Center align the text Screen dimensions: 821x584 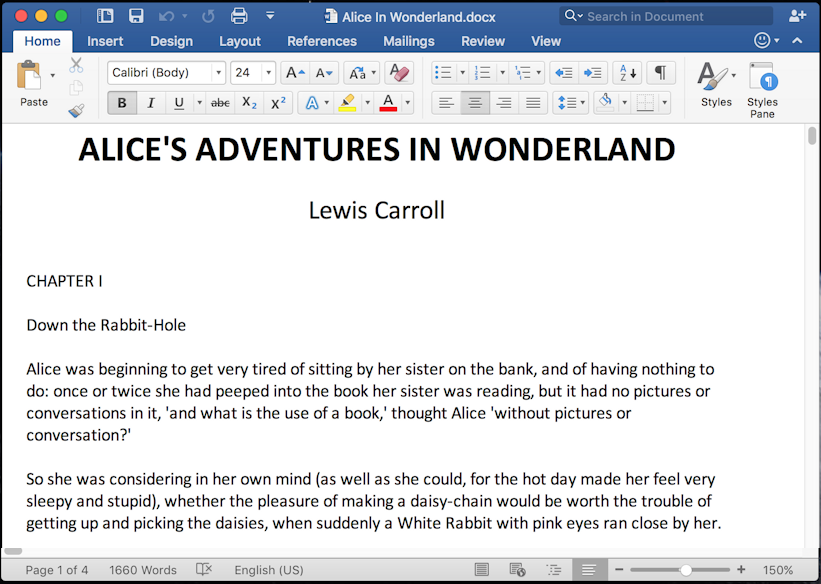(475, 103)
